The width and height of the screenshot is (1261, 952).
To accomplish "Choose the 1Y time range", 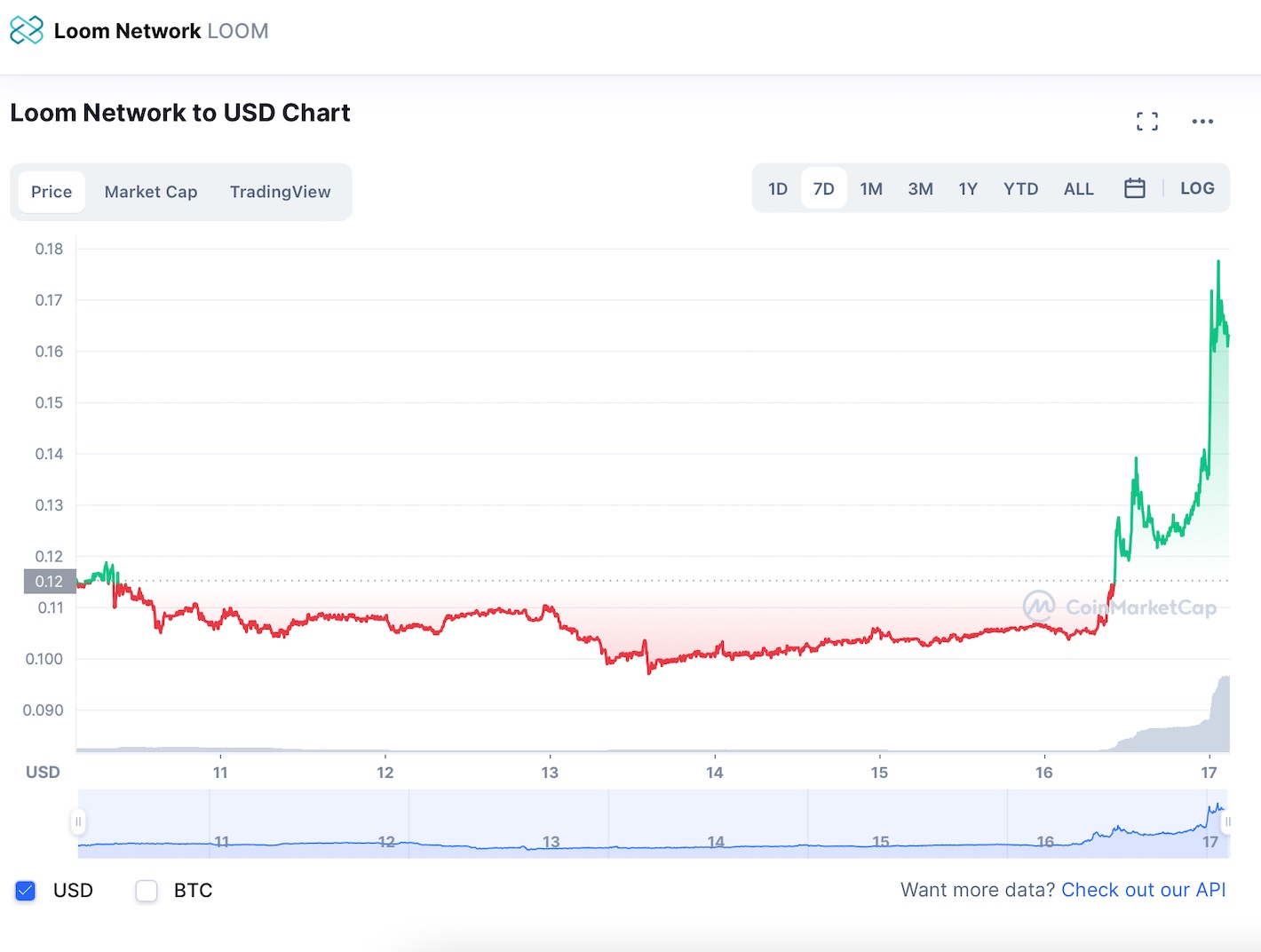I will pyautogui.click(x=968, y=189).
